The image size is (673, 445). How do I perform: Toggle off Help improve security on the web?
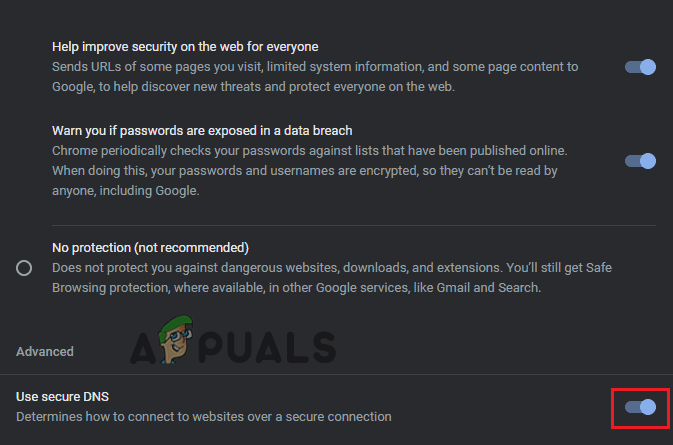[x=640, y=67]
